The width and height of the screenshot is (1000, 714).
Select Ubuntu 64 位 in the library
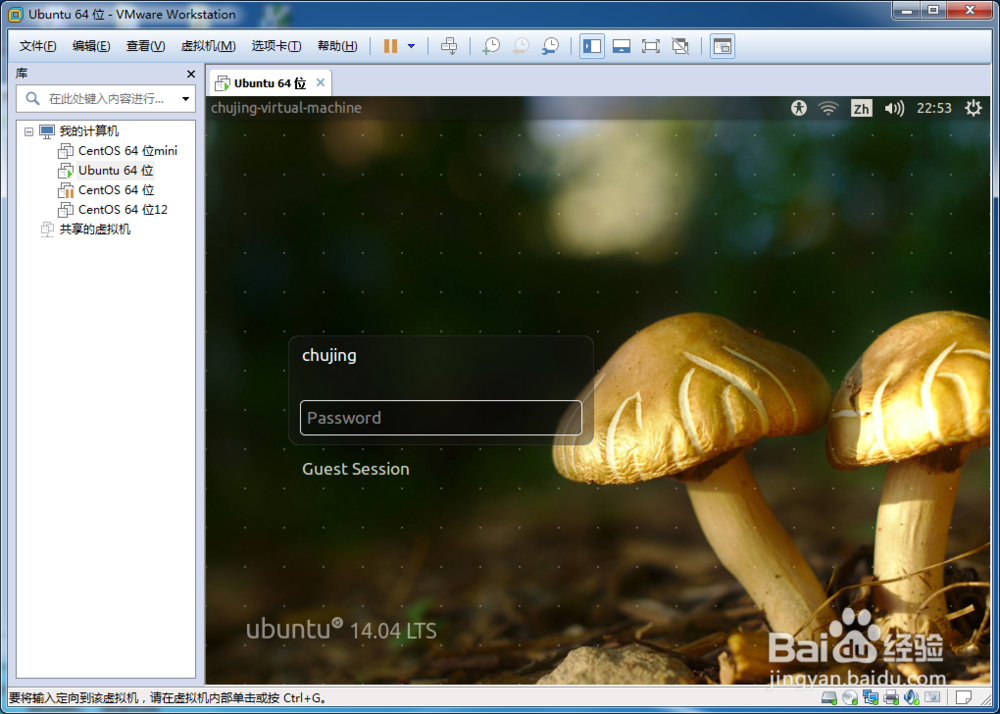point(115,170)
